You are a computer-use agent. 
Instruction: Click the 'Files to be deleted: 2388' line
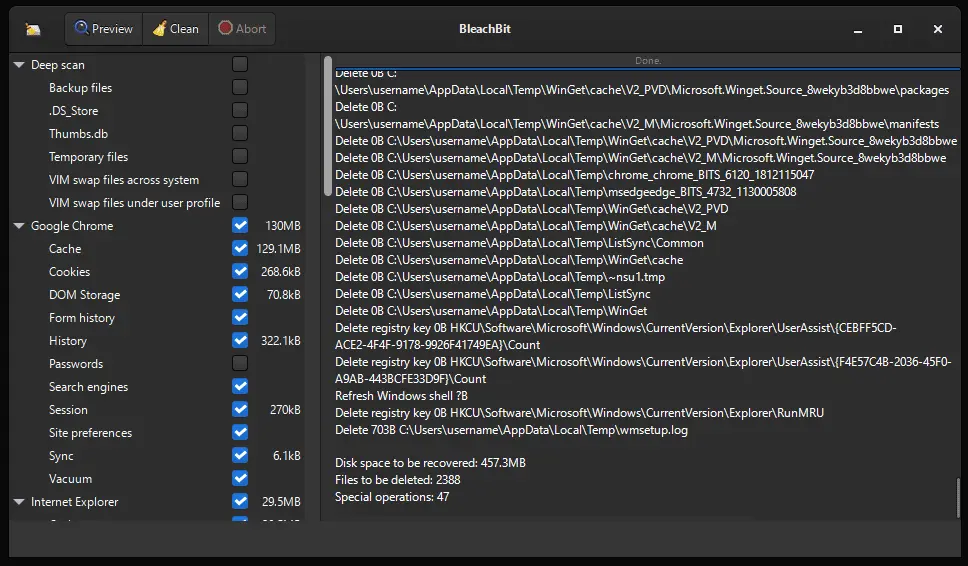[x=398, y=480]
